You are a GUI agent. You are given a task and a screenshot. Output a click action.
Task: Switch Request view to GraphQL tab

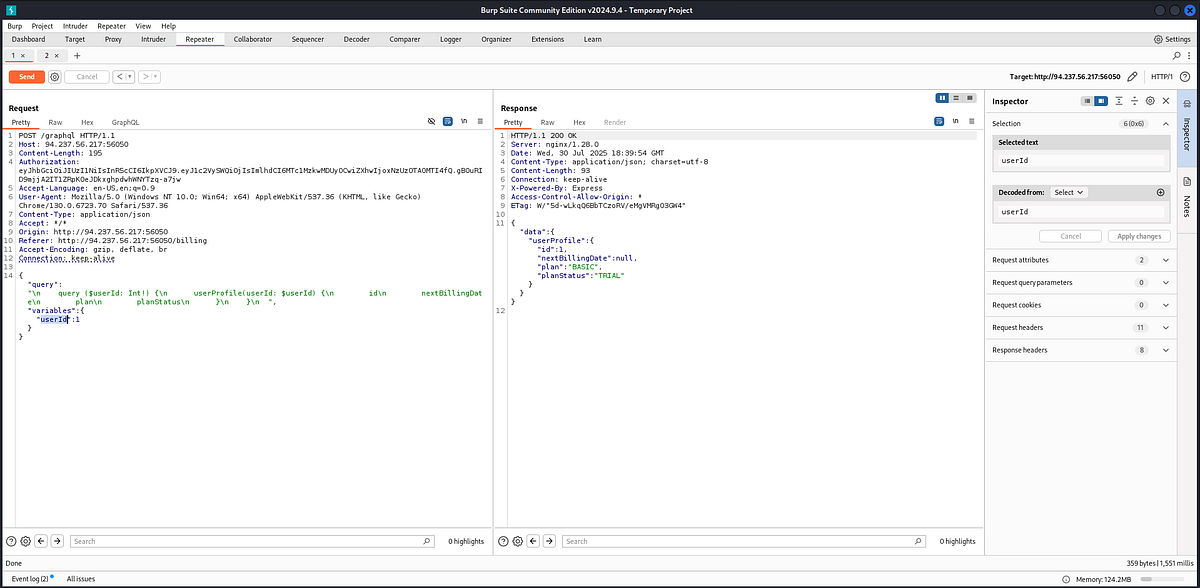point(125,122)
